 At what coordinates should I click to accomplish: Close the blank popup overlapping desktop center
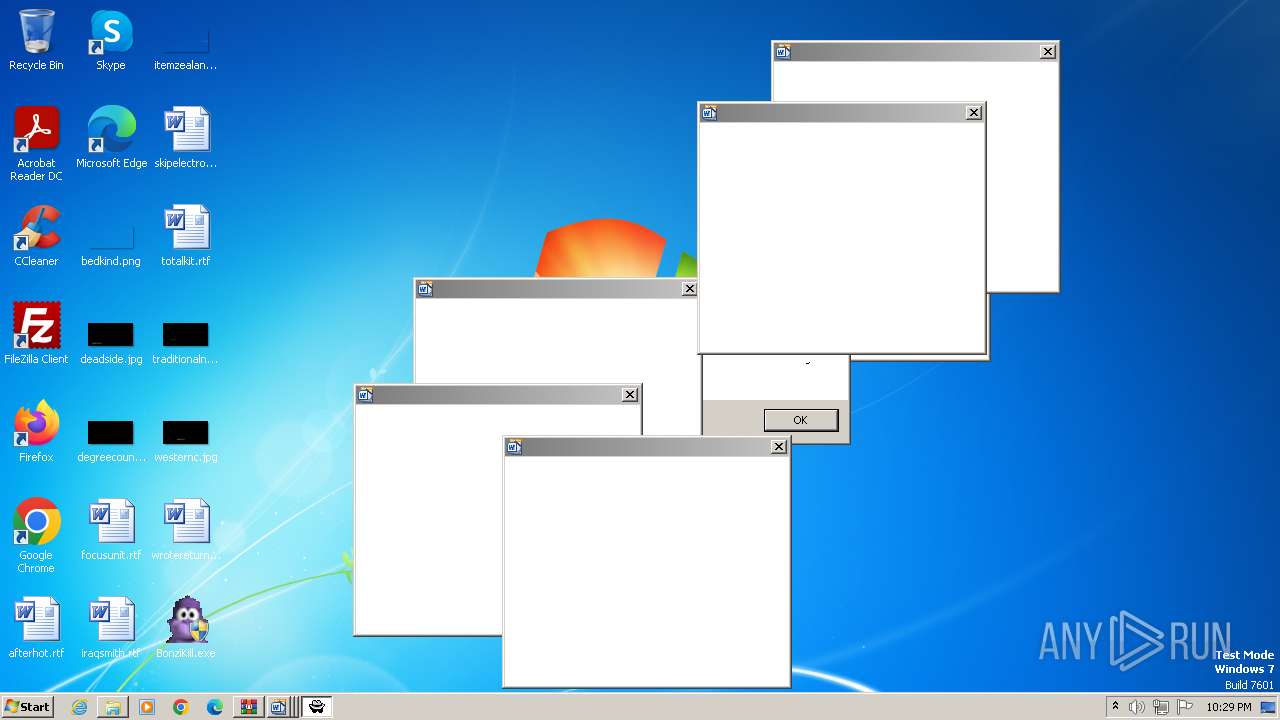tap(689, 289)
